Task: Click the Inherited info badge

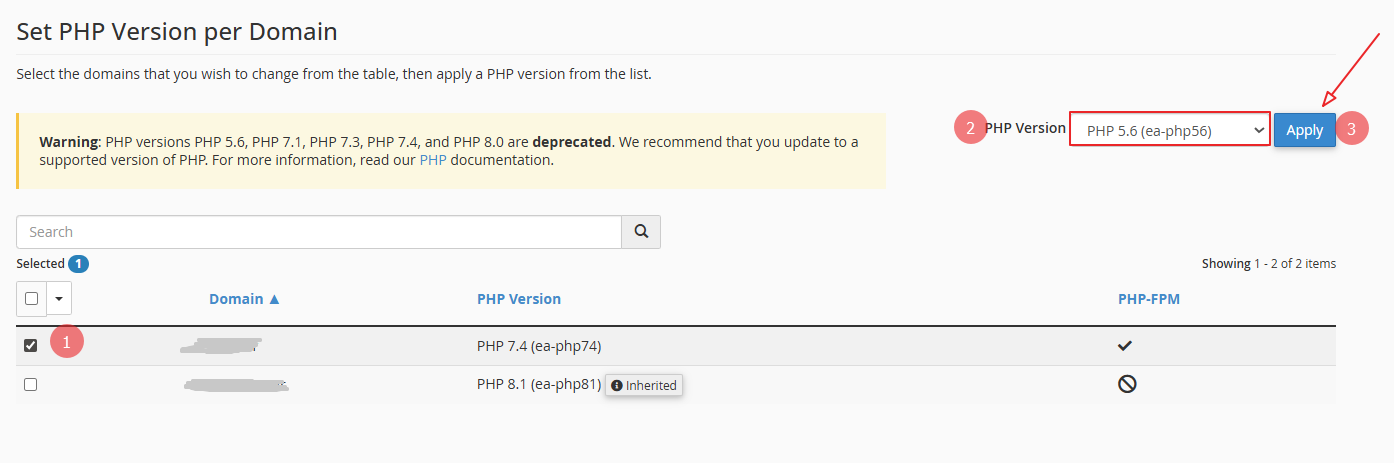Action: [x=644, y=385]
